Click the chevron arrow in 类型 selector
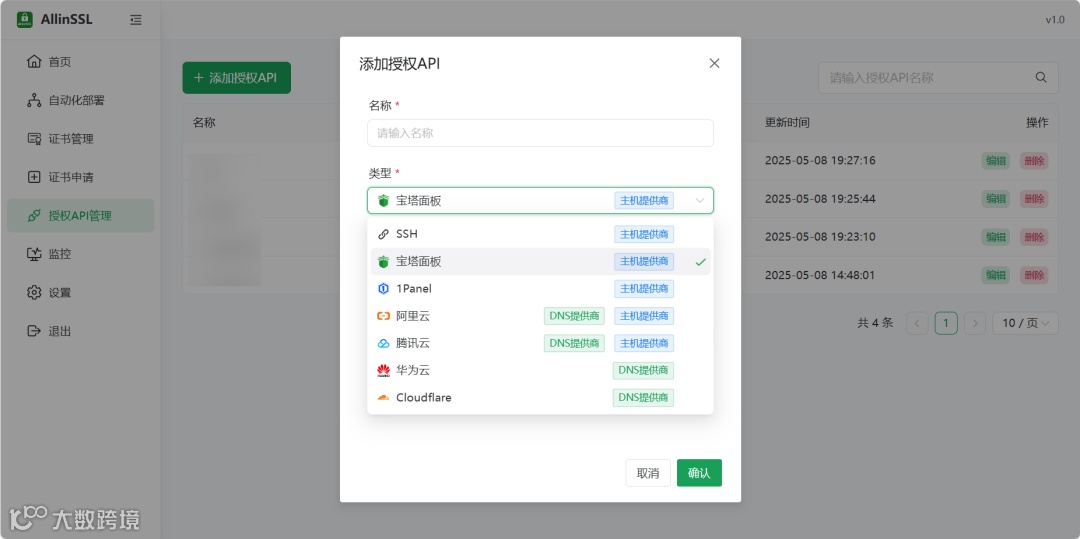This screenshot has height=539, width=1080. [700, 201]
